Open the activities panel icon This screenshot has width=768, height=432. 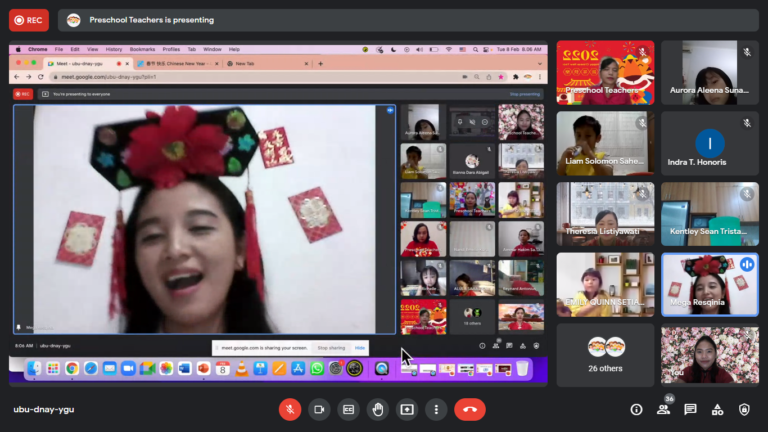[717, 409]
